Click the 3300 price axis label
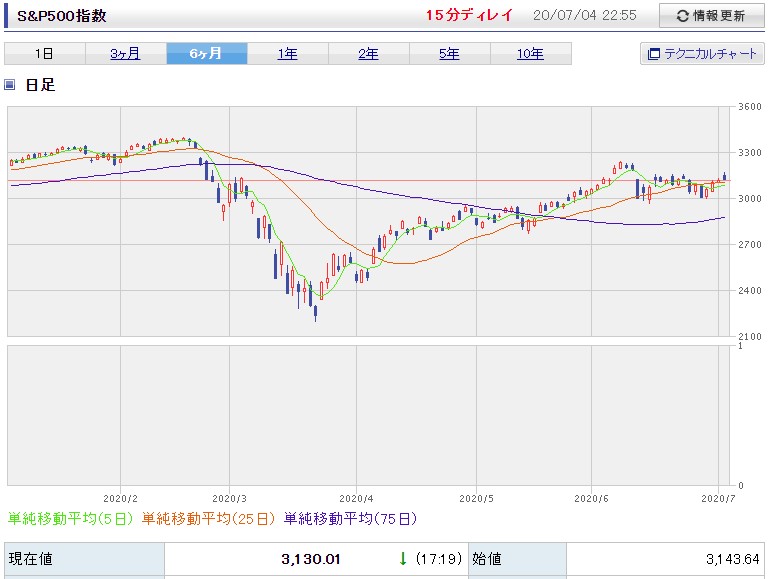The height and width of the screenshot is (579, 769). click(750, 153)
